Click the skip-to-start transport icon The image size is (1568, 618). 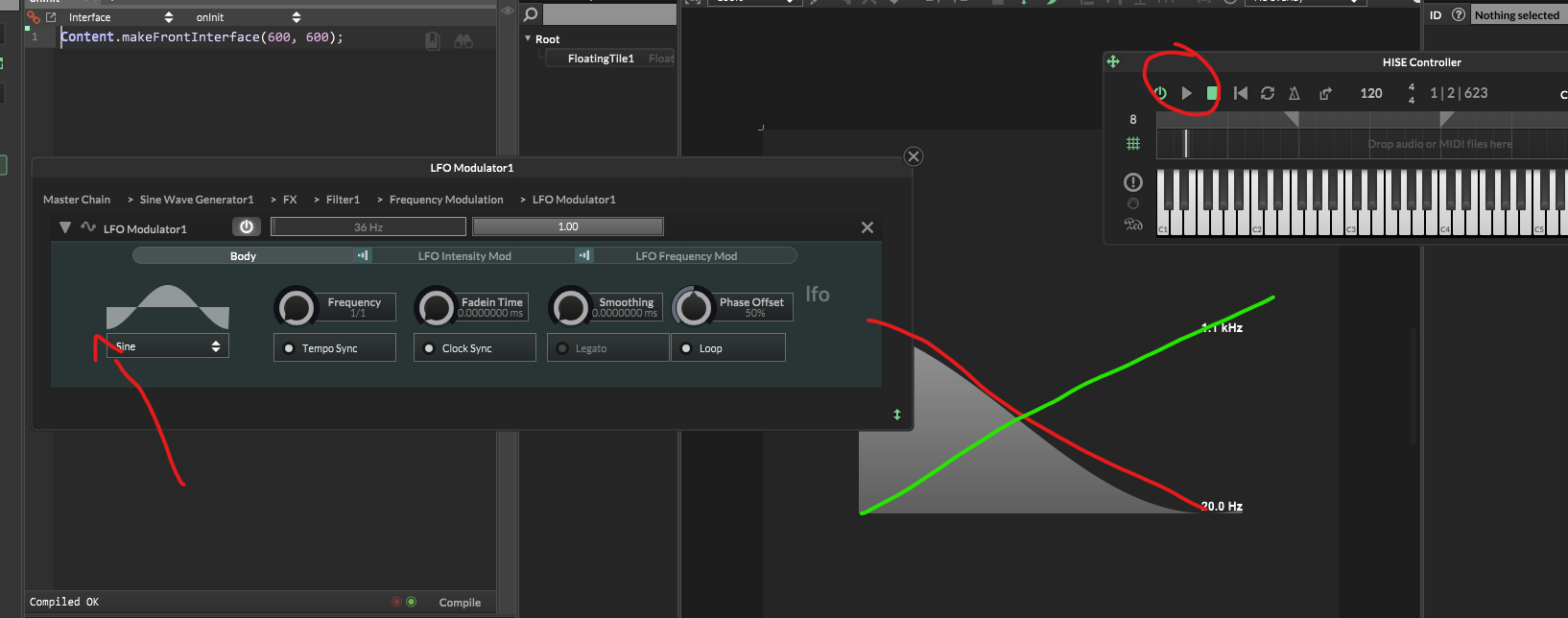point(1240,93)
